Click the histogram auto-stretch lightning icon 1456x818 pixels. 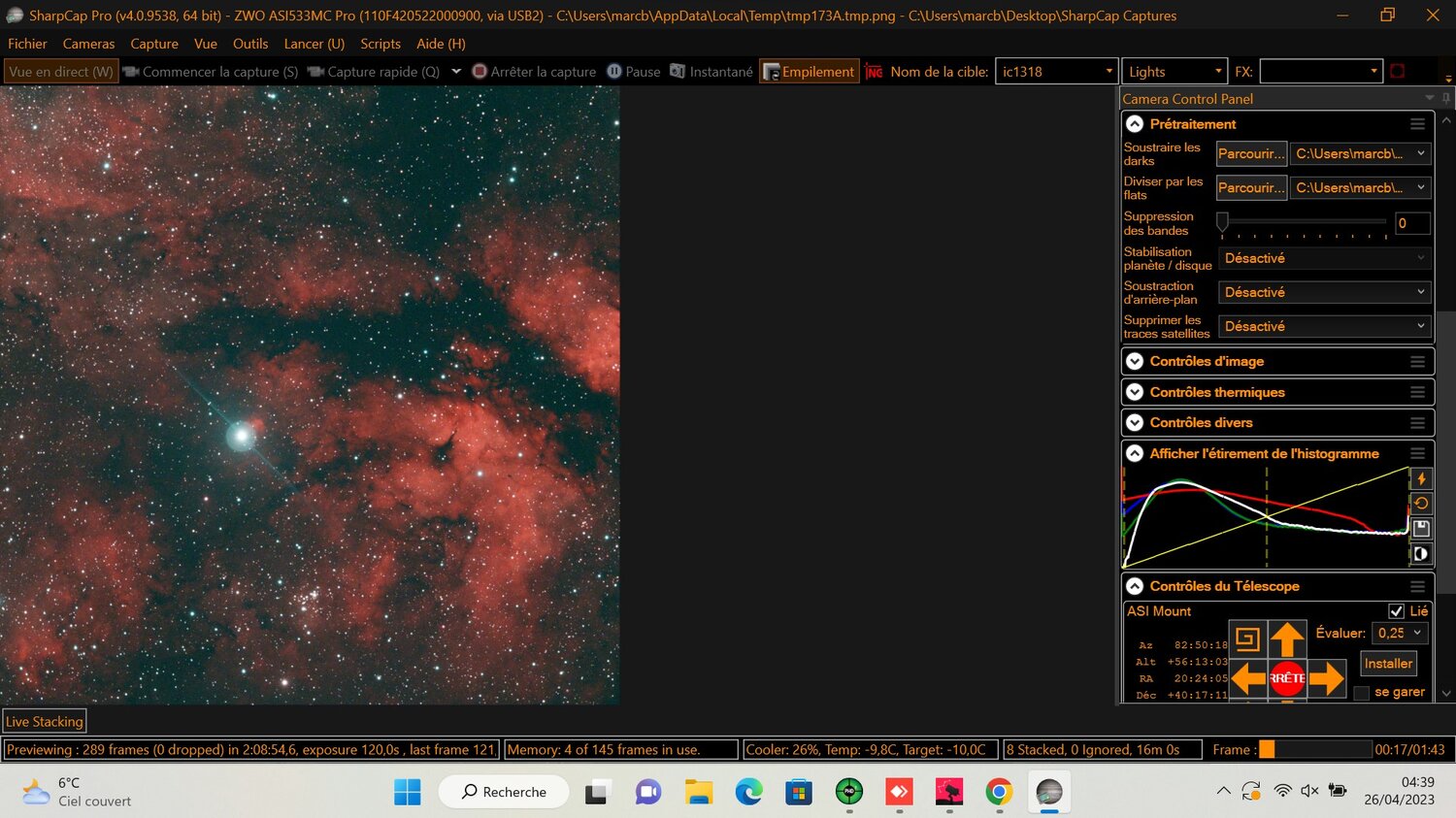pyautogui.click(x=1421, y=478)
